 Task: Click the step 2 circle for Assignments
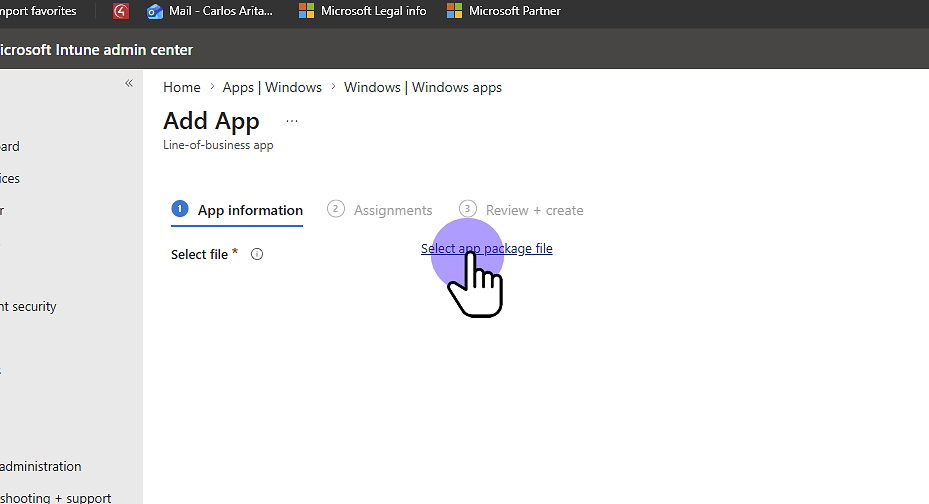[x=335, y=209]
